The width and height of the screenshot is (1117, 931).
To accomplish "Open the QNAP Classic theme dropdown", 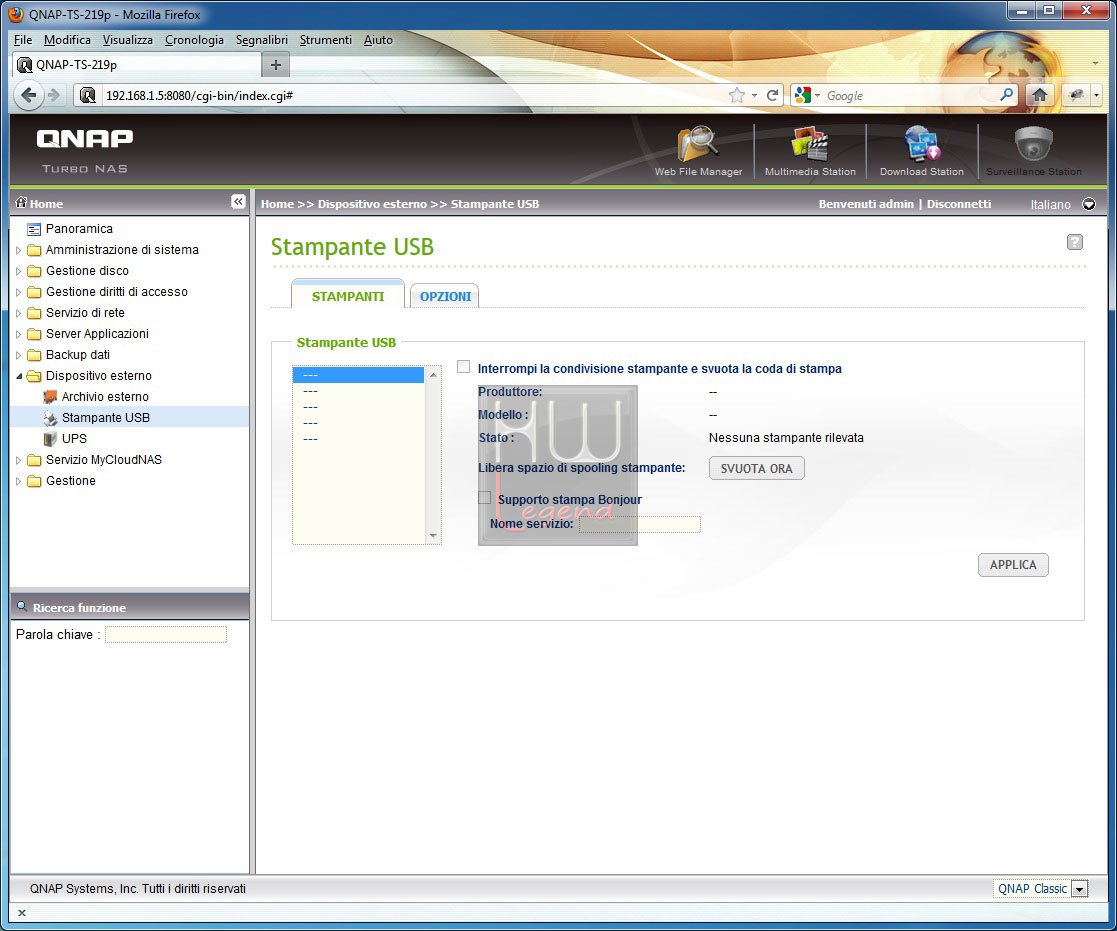I will 1080,889.
